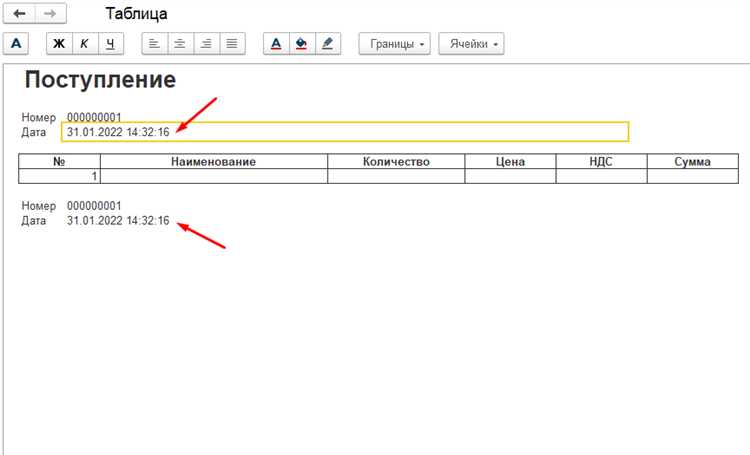
Task: Open the Границы dropdown
Action: [x=395, y=44]
